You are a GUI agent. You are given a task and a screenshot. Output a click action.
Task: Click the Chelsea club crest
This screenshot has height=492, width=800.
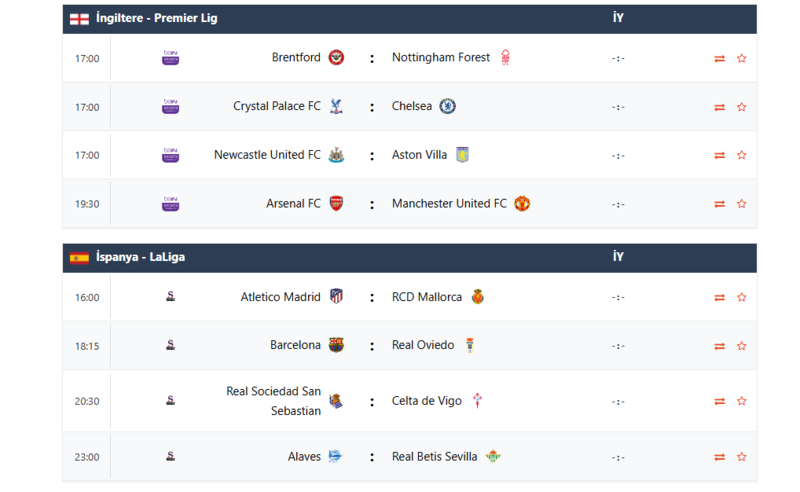[x=448, y=106]
